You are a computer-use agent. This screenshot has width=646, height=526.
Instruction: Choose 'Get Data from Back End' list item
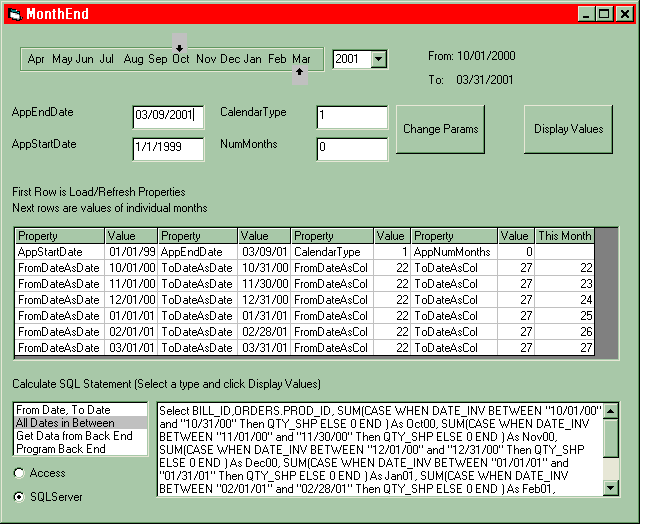click(x=81, y=436)
